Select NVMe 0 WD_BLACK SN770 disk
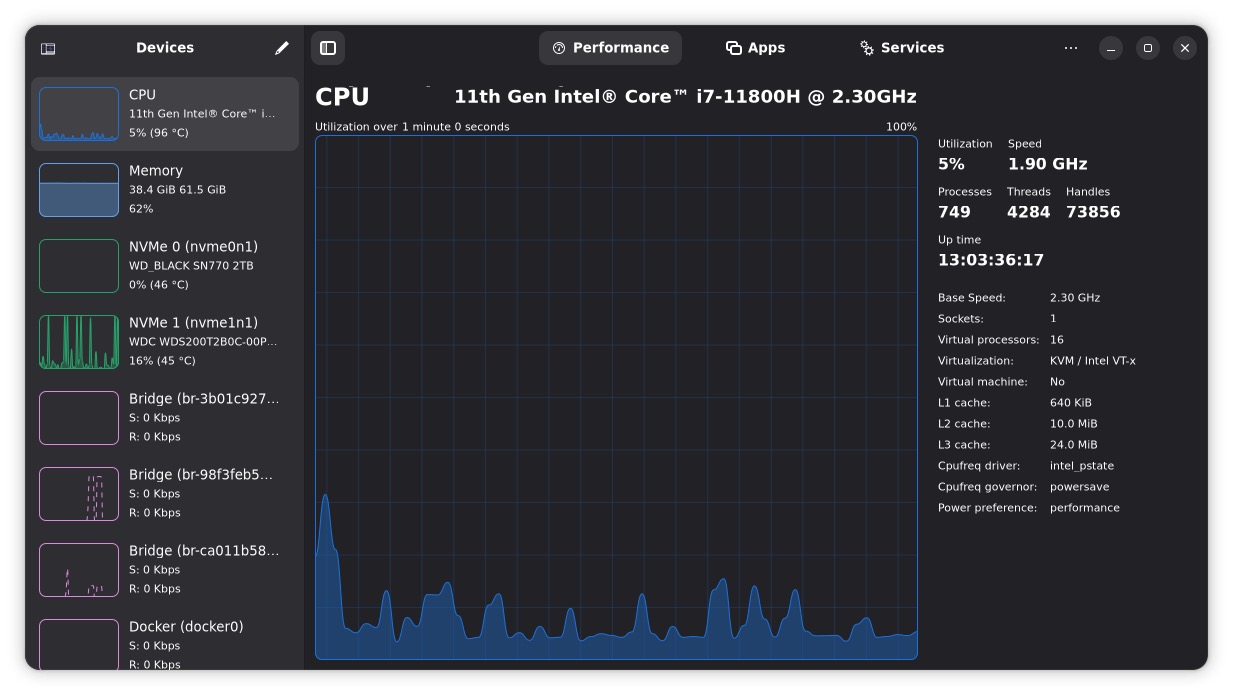 click(x=165, y=266)
